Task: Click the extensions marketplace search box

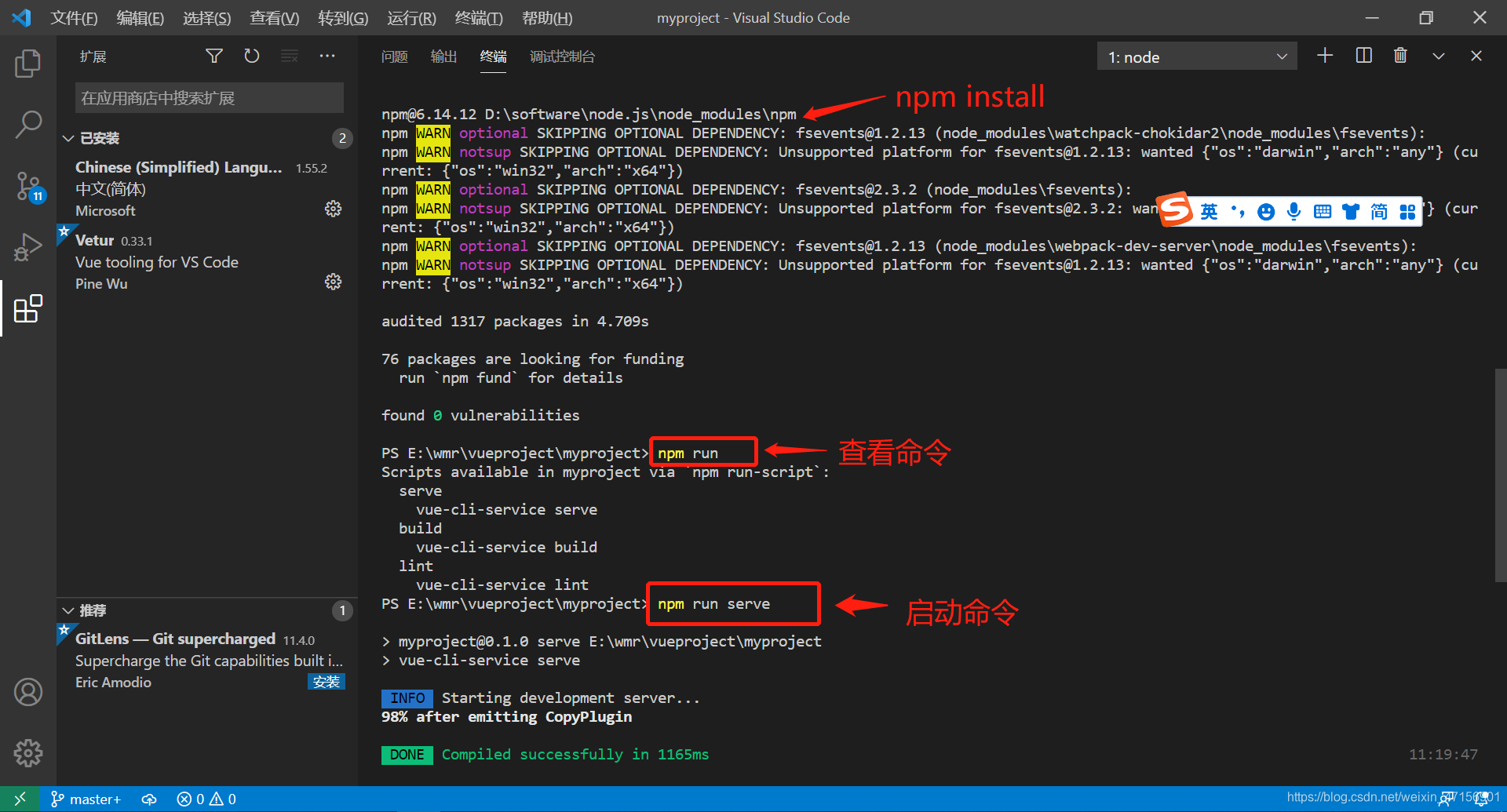Action: 210,98
